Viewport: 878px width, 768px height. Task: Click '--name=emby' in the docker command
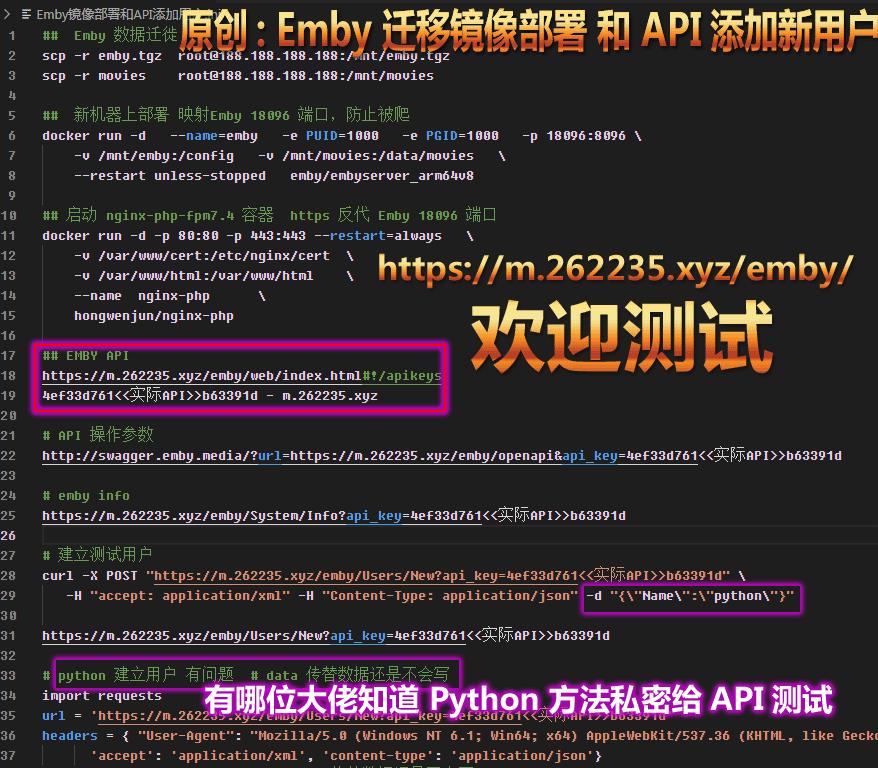click(214, 136)
